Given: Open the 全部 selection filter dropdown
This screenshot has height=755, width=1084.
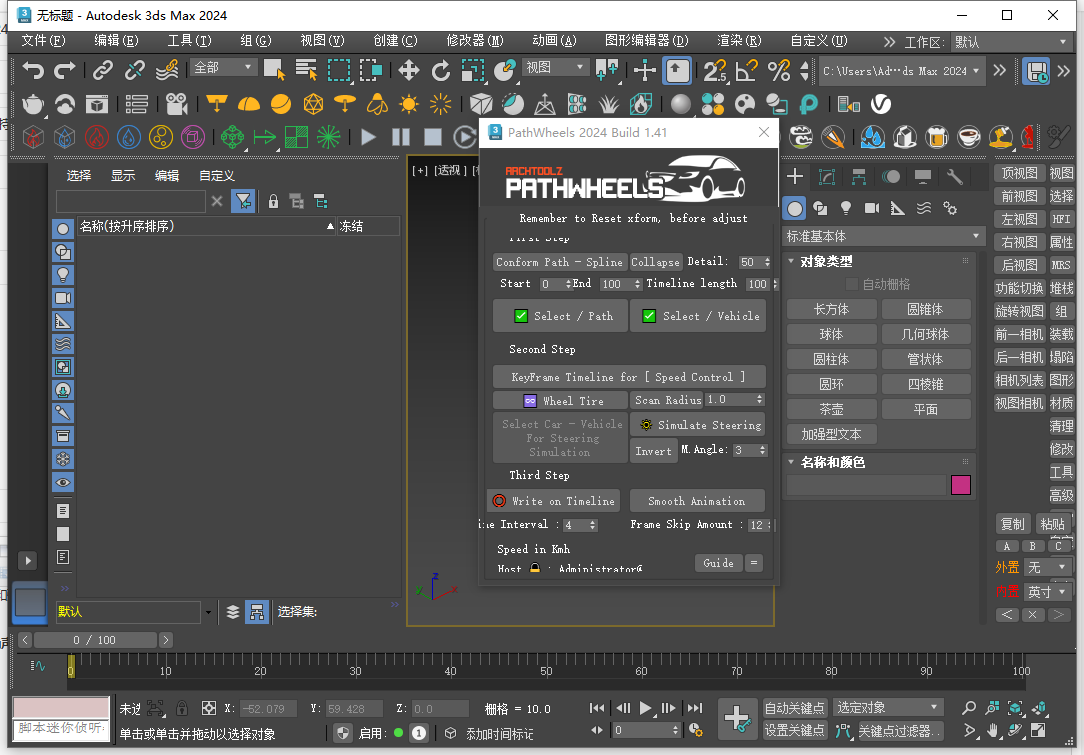Looking at the screenshot, I should pyautogui.click(x=223, y=67).
